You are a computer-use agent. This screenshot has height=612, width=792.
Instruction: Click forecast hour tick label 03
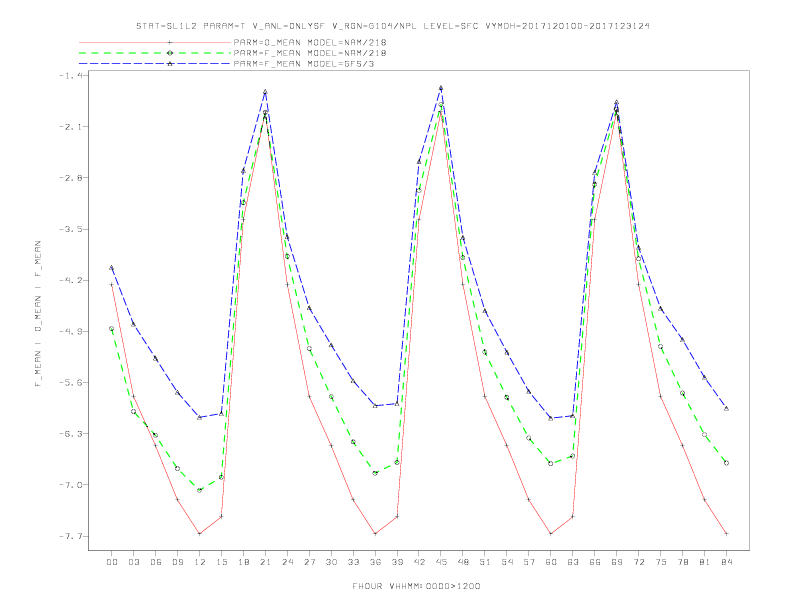134,562
